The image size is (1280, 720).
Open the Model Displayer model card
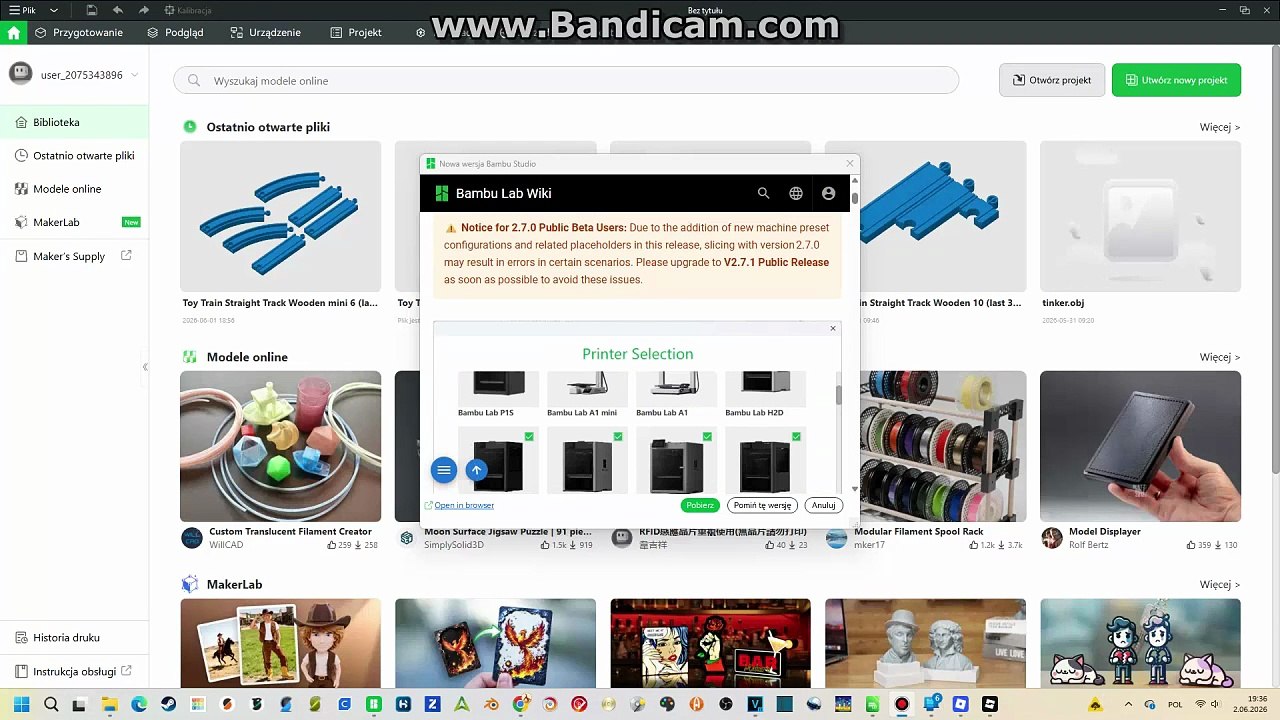coord(1140,446)
